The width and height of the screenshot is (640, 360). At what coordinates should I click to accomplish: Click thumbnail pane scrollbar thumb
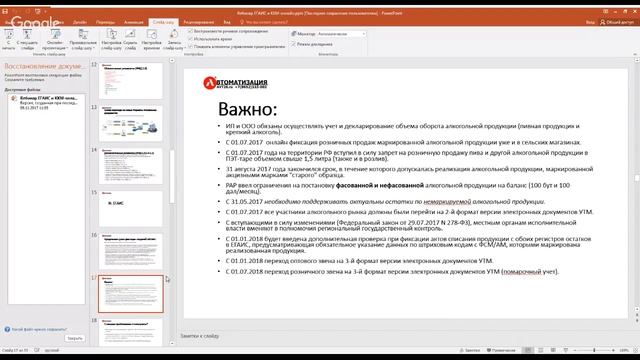click(x=172, y=176)
